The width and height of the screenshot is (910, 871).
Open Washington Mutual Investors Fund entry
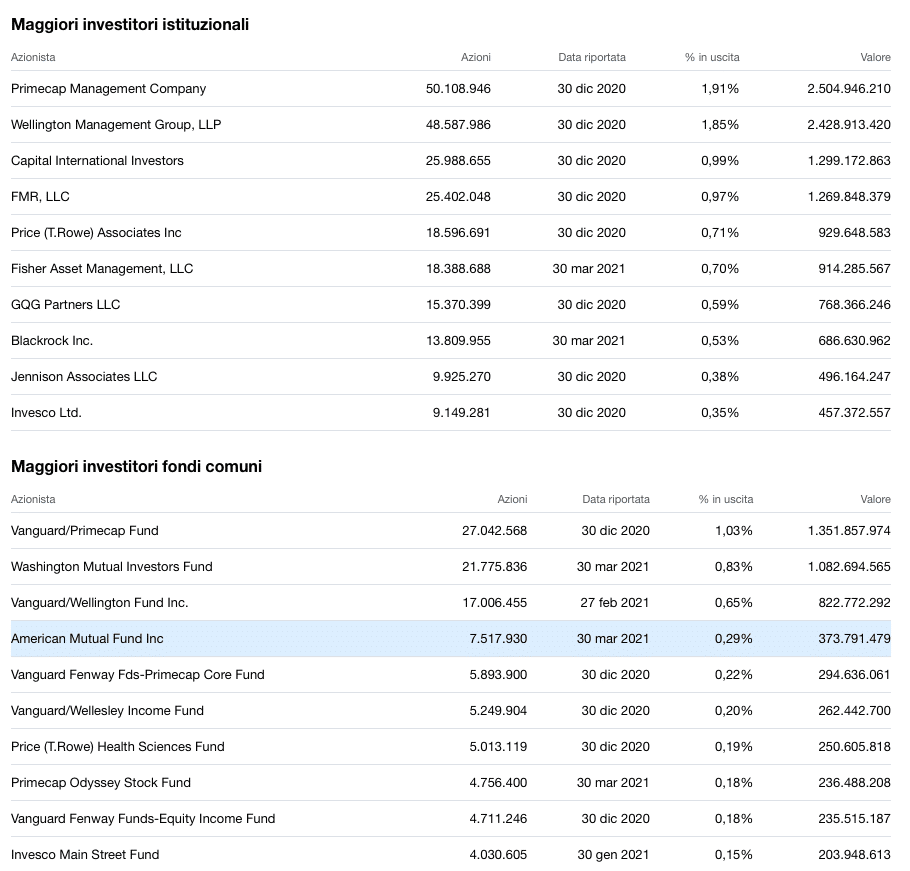coord(112,567)
